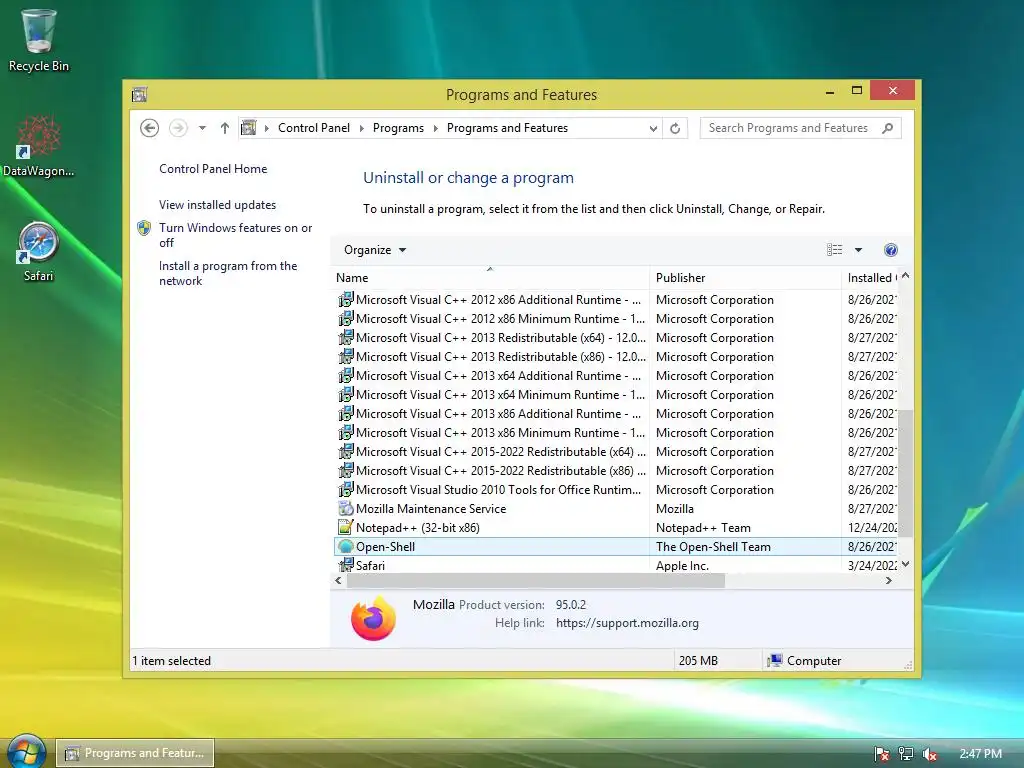The image size is (1024, 768).
Task: Select Microsoft Visual C++ 2013 x64 Minimum Runtime
Action: click(x=616, y=395)
